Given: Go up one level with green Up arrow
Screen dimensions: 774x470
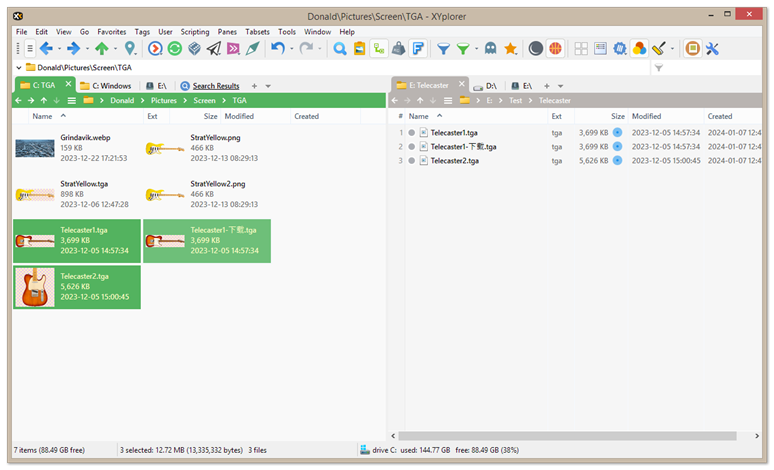Looking at the screenshot, I should (101, 48).
